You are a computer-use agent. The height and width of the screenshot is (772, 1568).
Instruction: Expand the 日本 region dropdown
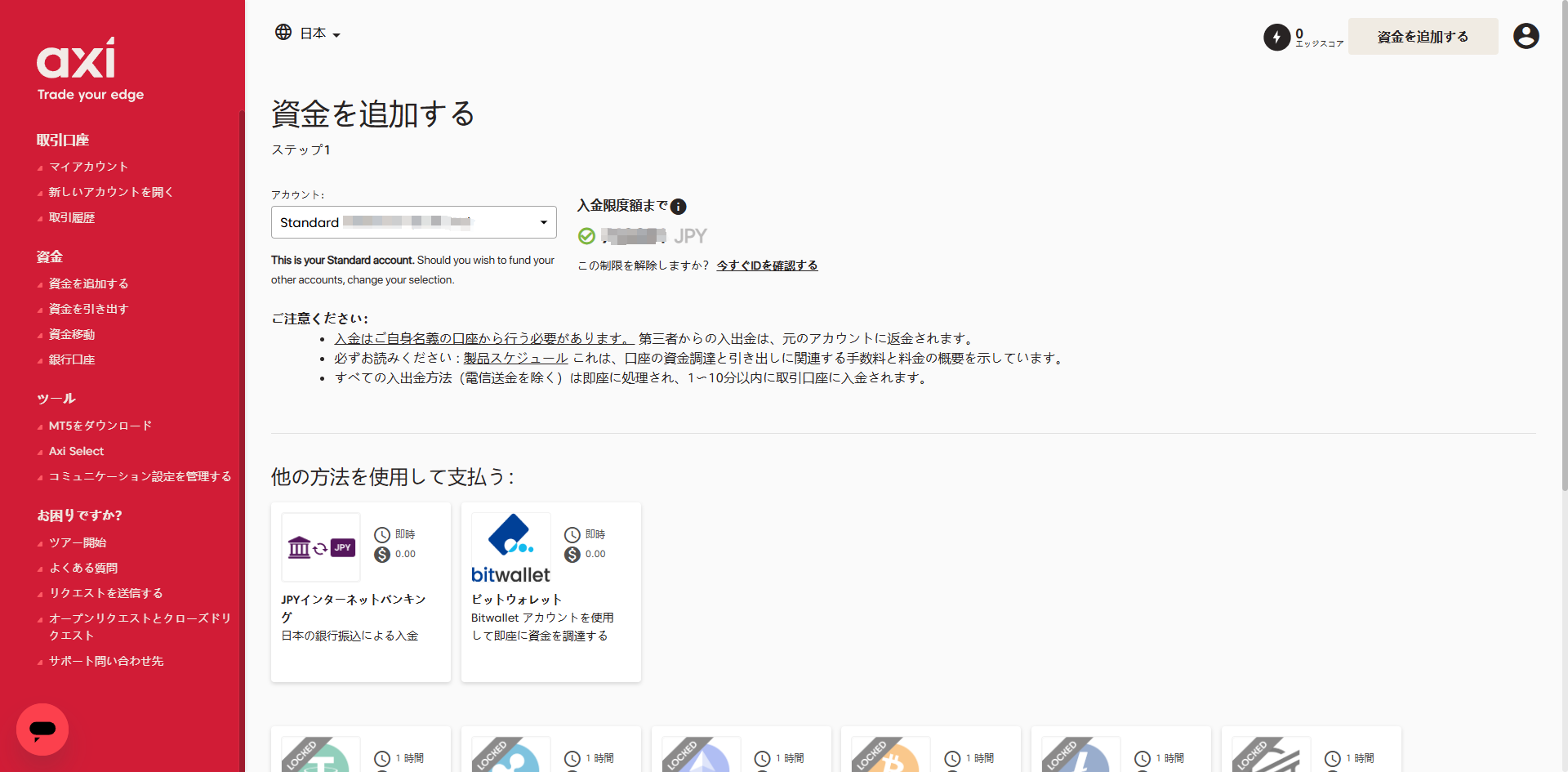[320, 33]
